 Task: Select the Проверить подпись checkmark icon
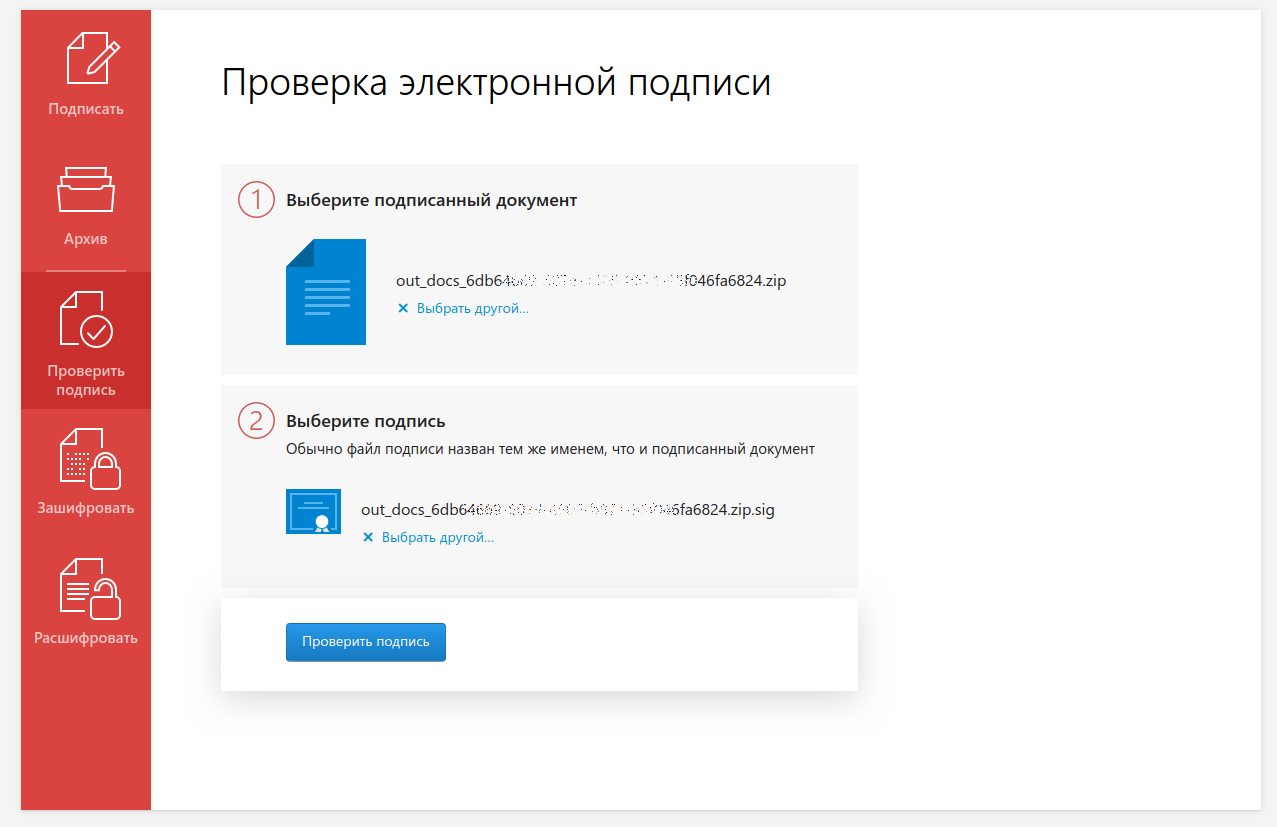click(x=86, y=319)
